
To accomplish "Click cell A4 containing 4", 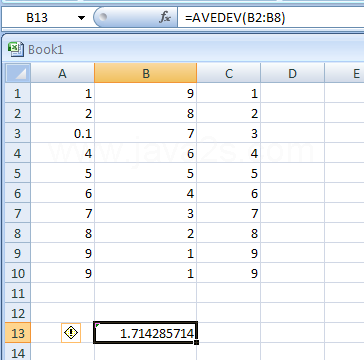I will click(63, 153).
